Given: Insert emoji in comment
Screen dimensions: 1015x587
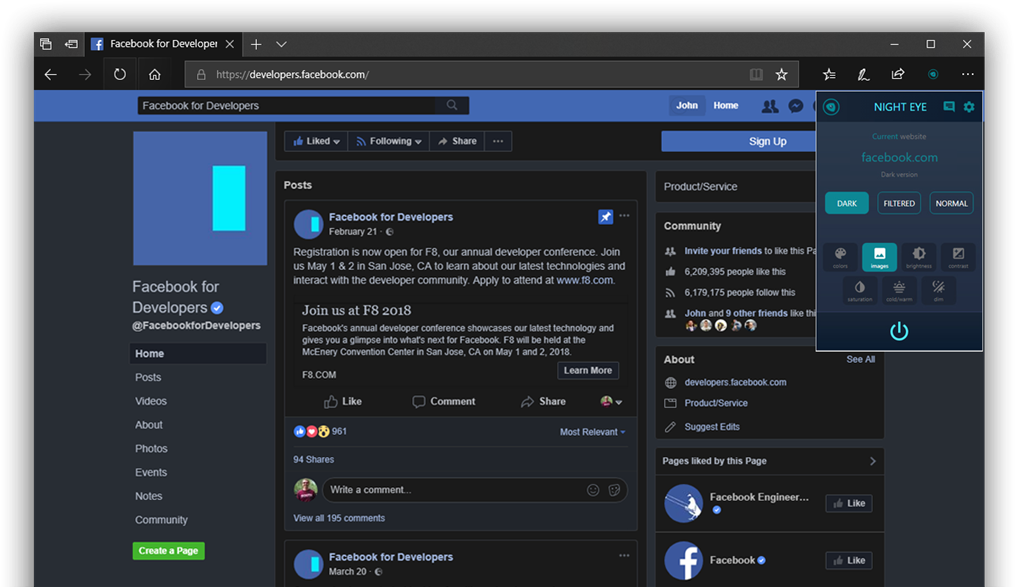Looking at the screenshot, I should pos(593,490).
